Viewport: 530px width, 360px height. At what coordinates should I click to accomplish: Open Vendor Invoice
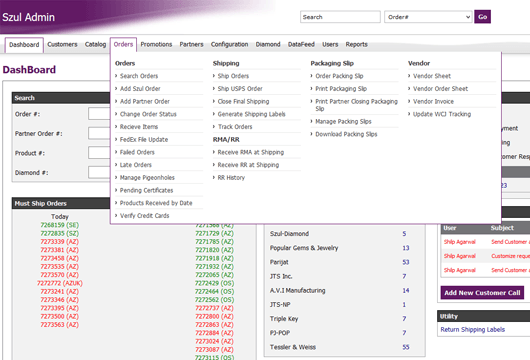click(433, 101)
